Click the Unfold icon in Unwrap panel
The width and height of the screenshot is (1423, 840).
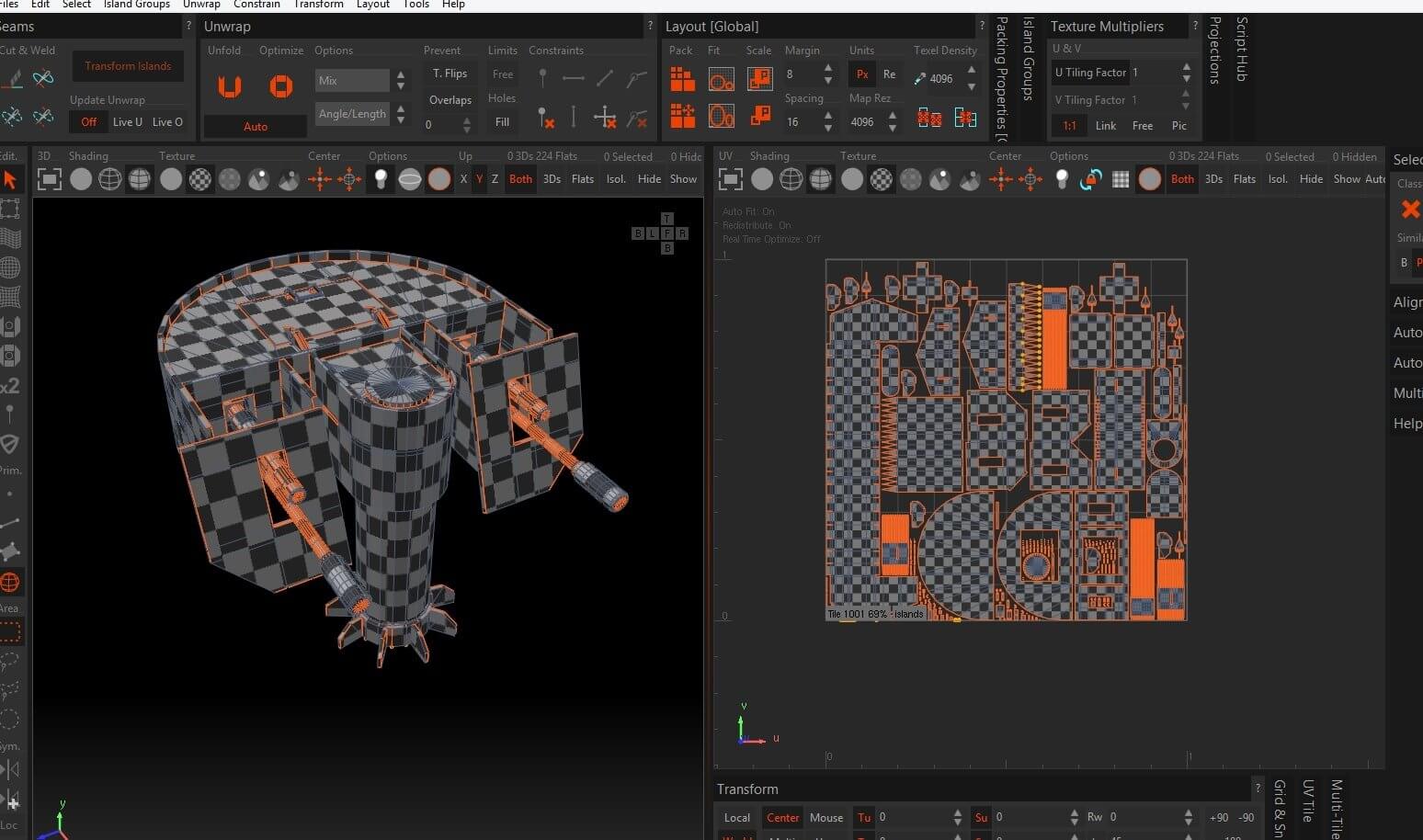(x=229, y=86)
